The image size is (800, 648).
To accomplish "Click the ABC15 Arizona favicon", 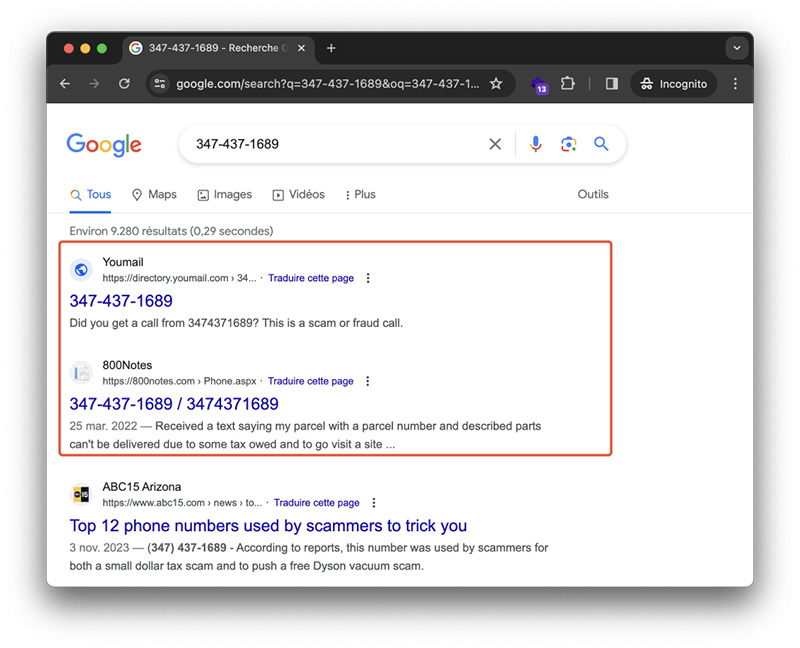I will coord(81,494).
